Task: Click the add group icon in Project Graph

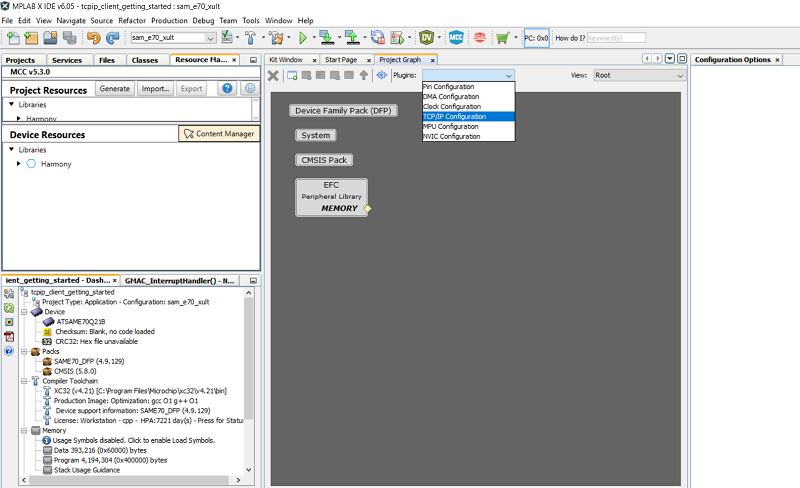Action: pos(292,76)
